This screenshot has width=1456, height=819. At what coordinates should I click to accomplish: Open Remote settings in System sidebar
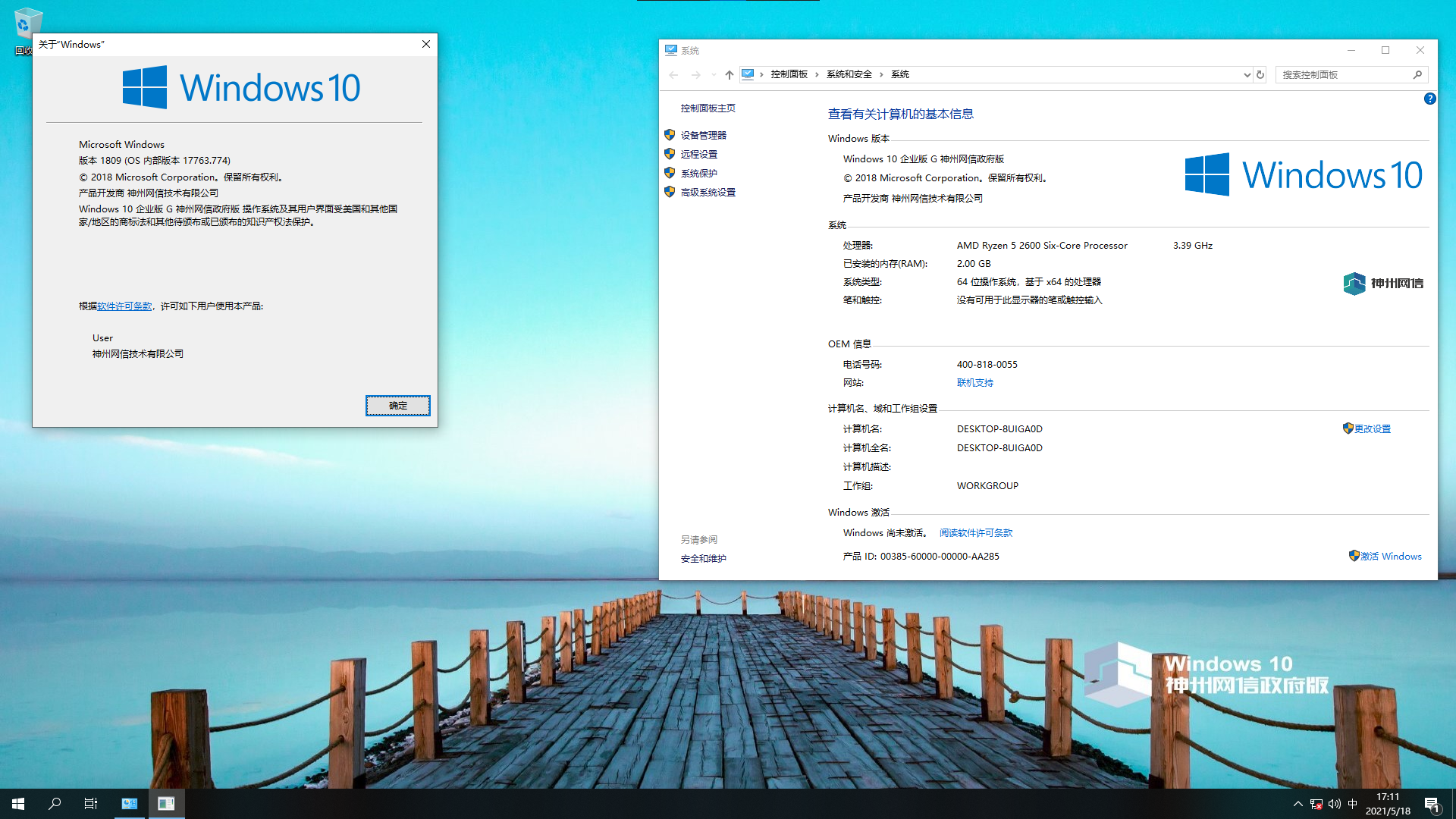click(x=698, y=154)
